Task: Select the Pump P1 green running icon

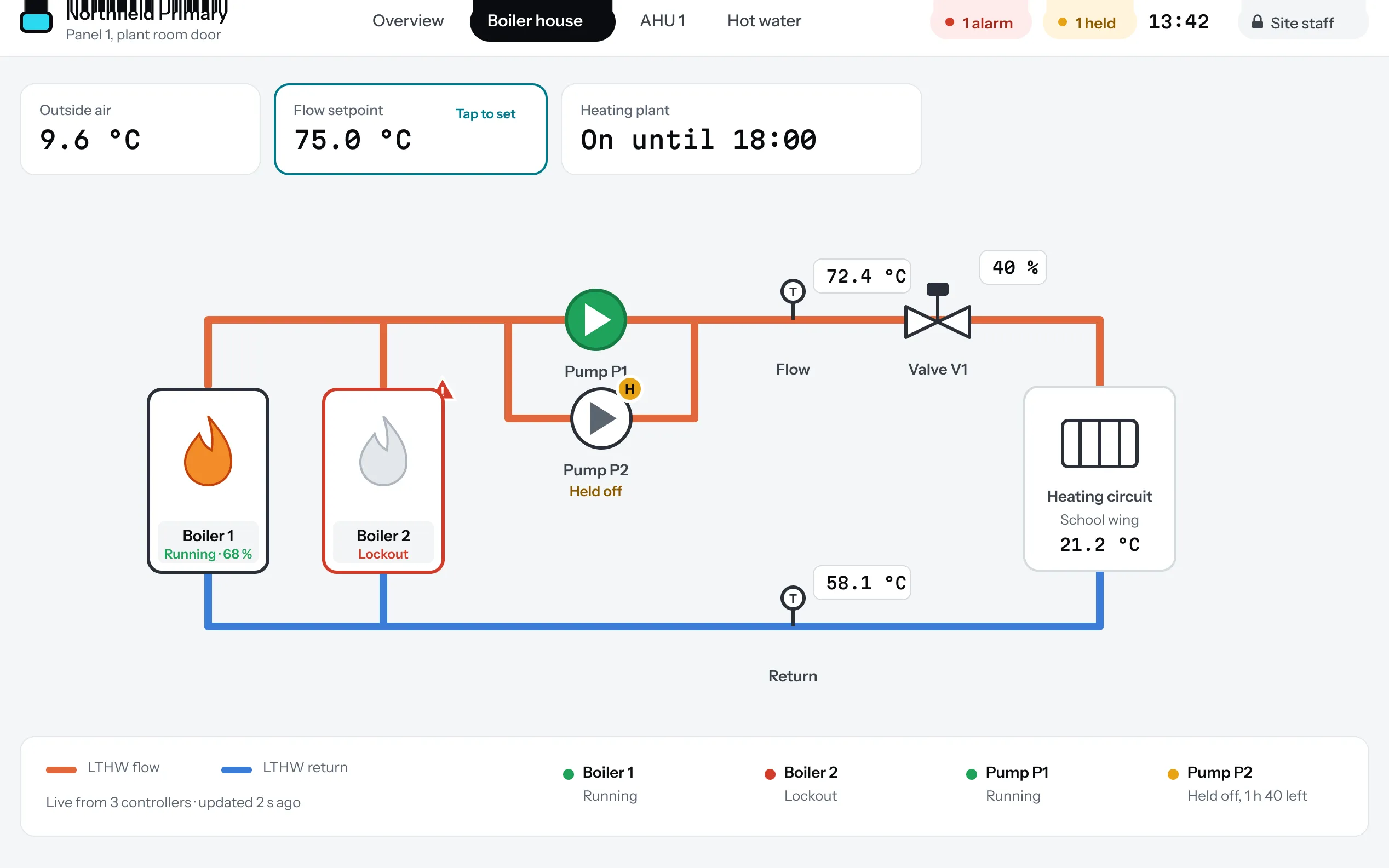Action: click(x=596, y=320)
